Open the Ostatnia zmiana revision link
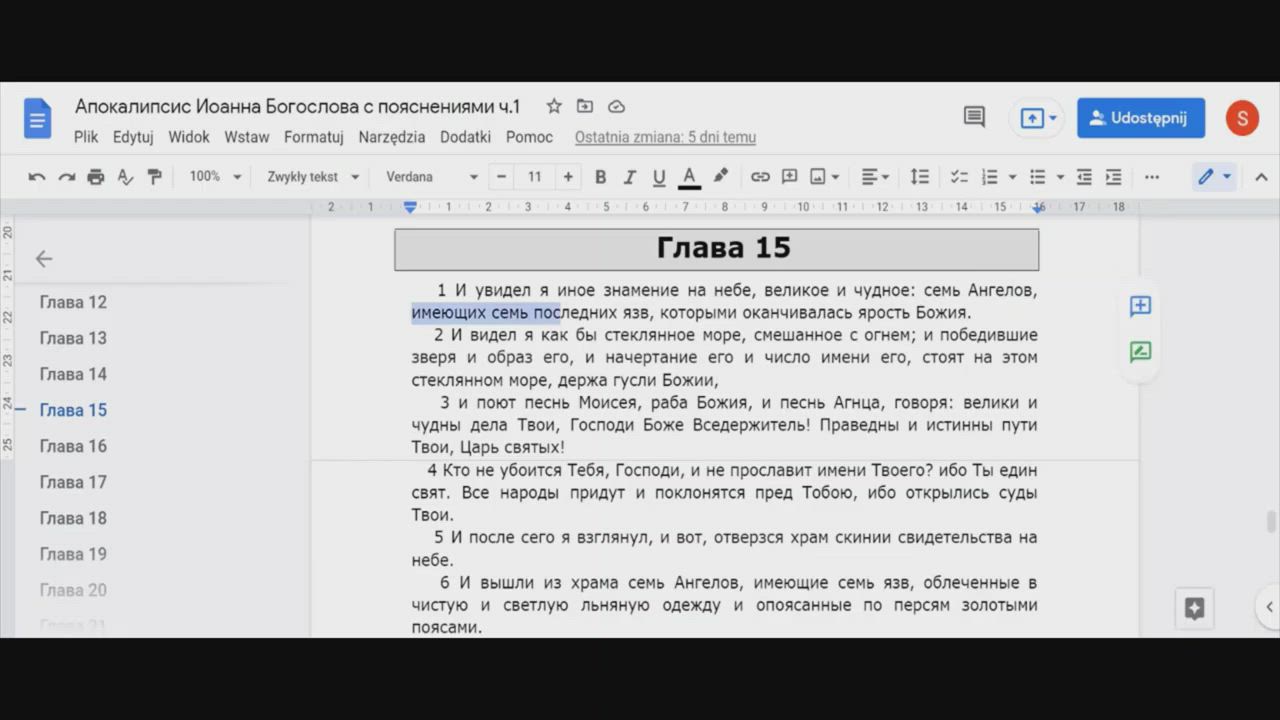The image size is (1280, 720). pos(665,137)
